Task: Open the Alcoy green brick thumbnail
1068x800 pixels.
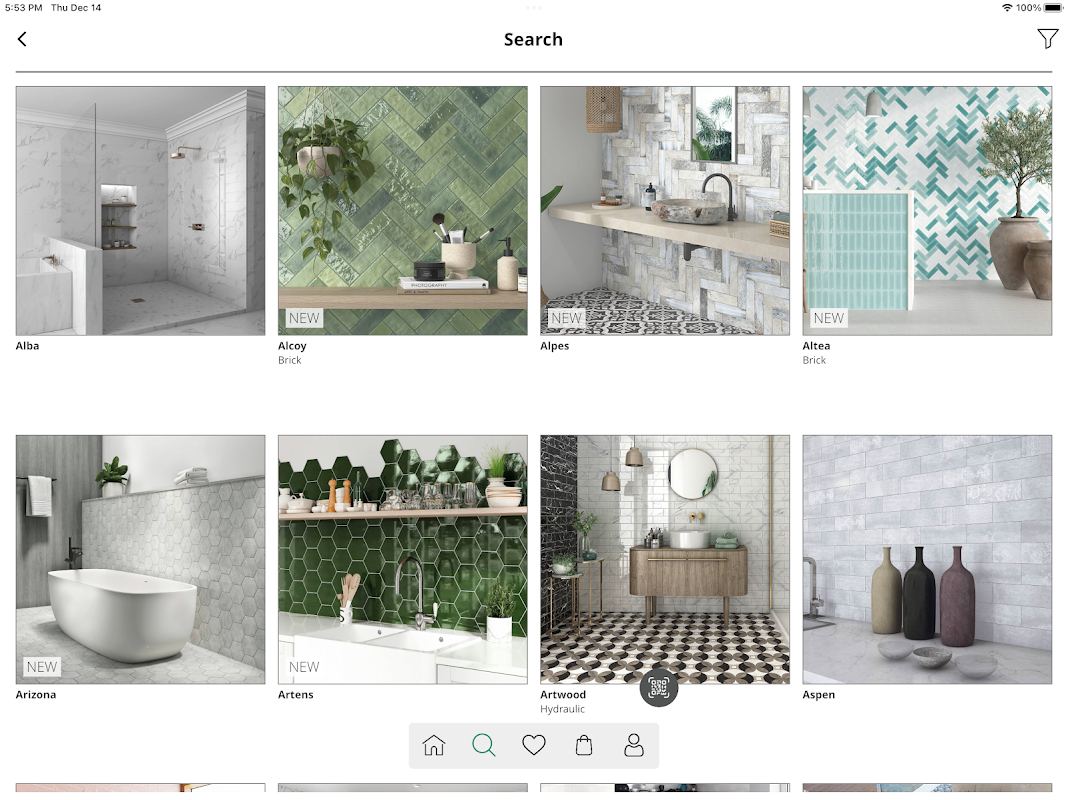Action: click(x=403, y=210)
